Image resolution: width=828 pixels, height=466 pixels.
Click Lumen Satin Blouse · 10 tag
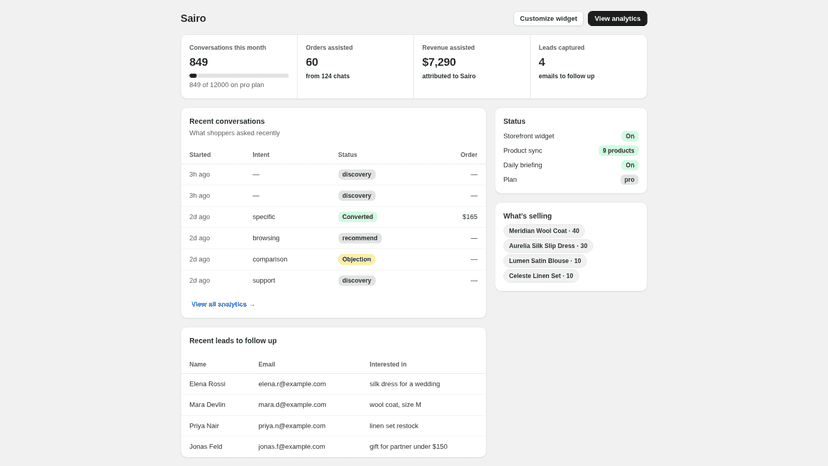pyautogui.click(x=544, y=261)
